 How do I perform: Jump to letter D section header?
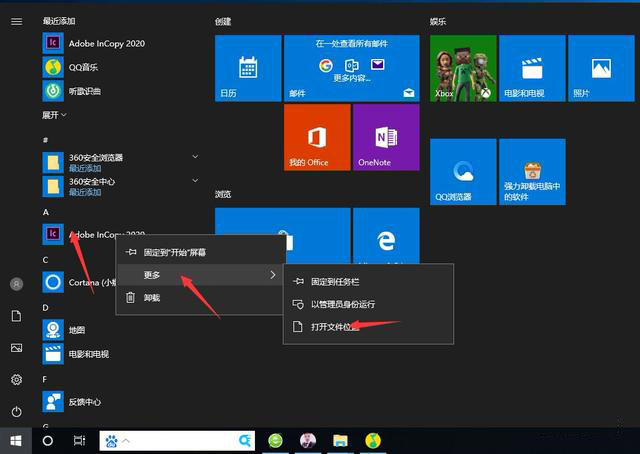coord(45,308)
